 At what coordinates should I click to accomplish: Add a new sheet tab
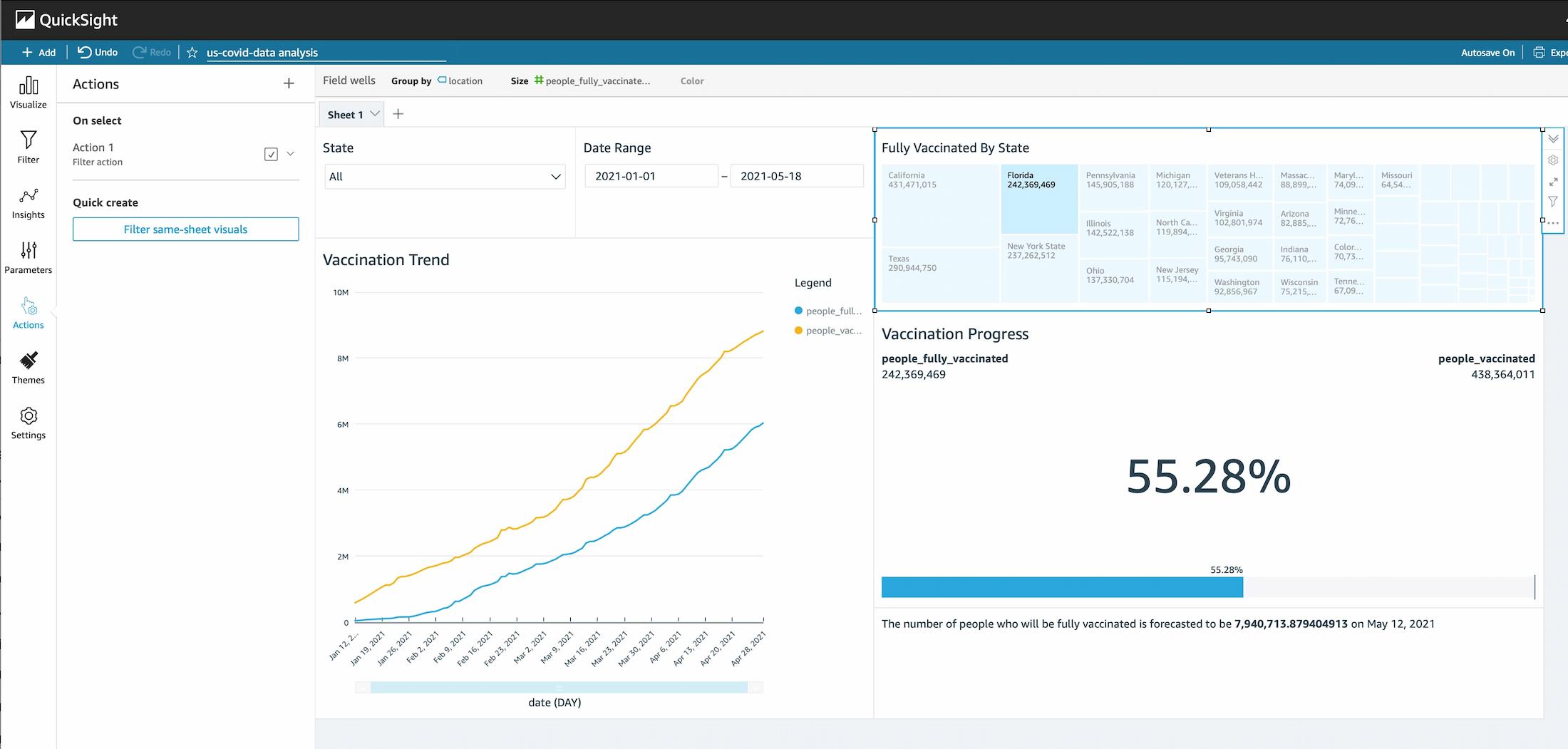click(x=398, y=114)
